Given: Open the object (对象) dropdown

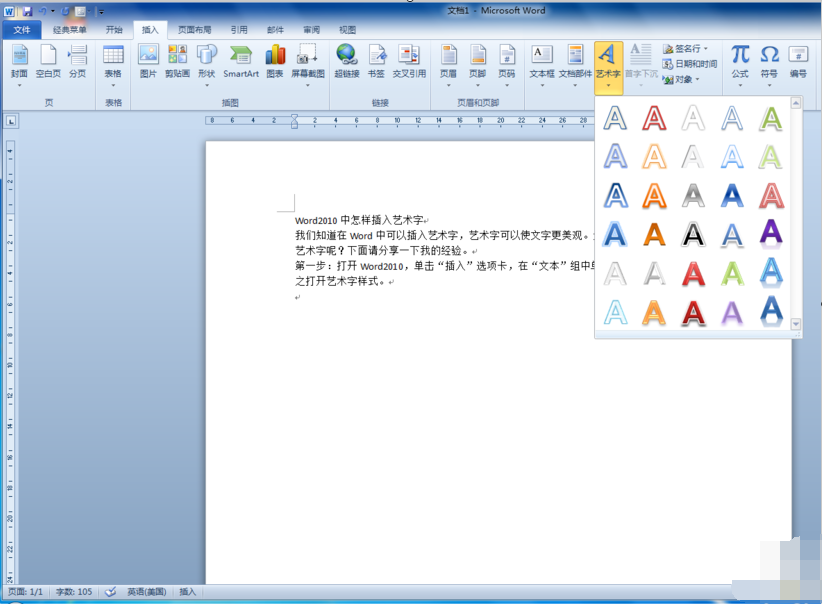Looking at the screenshot, I should [x=681, y=79].
